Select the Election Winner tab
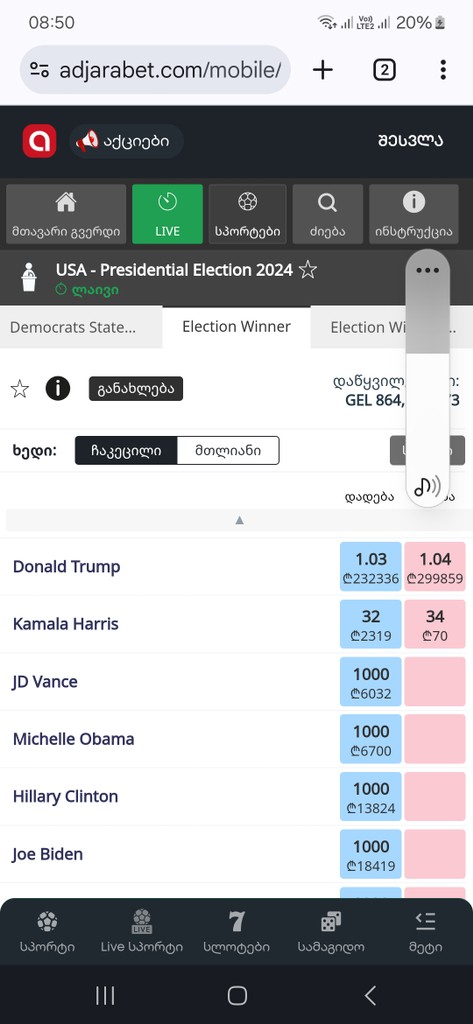Screen dimensions: 473x1024 click(236, 327)
